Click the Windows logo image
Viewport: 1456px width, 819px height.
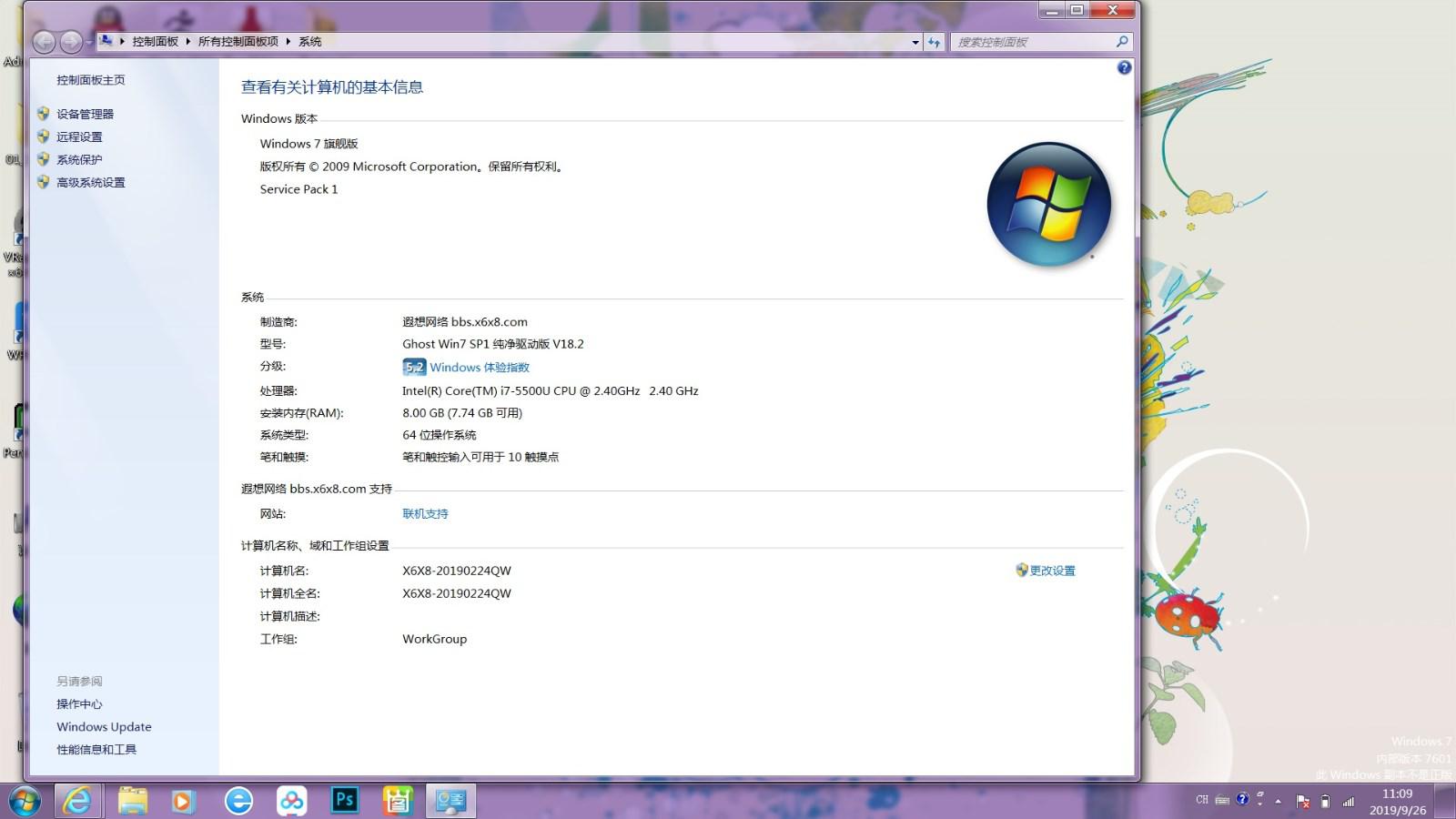coord(1049,204)
